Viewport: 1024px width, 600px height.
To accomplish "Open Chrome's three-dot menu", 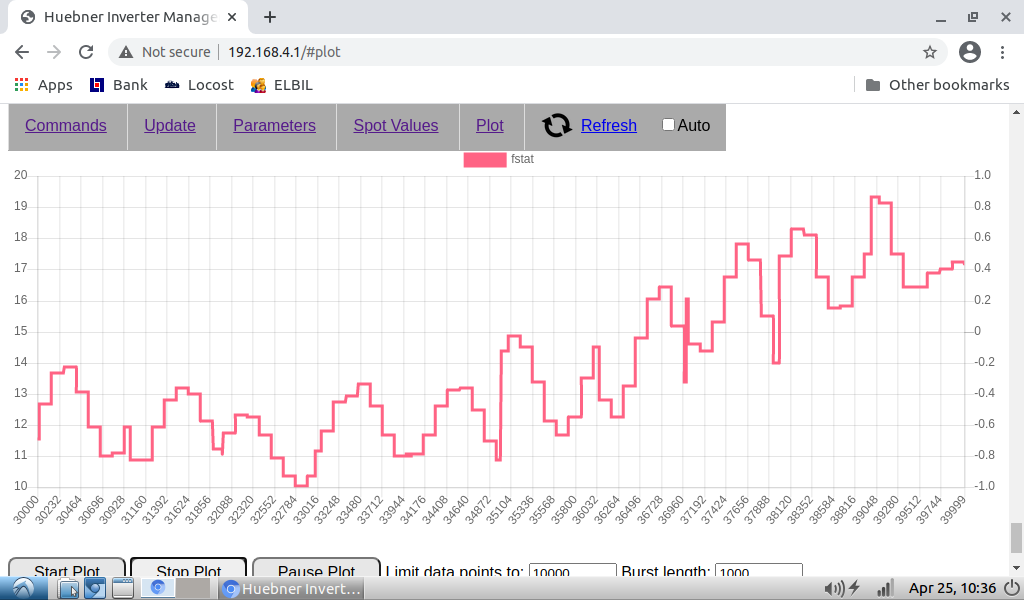I will pos(1003,52).
